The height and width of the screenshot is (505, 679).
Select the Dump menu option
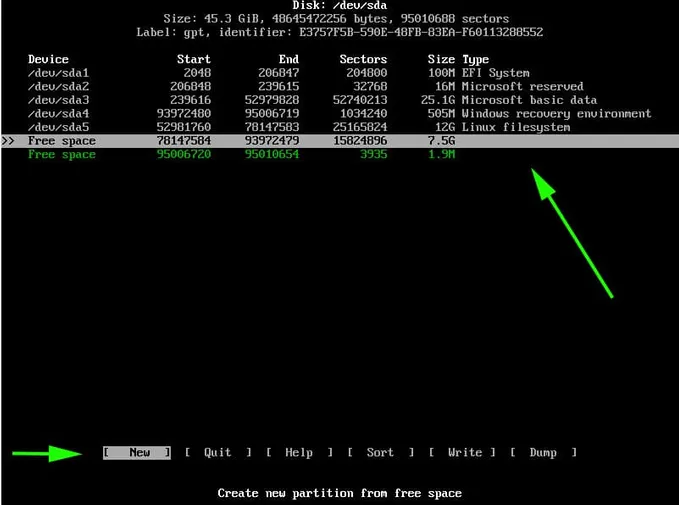point(543,453)
